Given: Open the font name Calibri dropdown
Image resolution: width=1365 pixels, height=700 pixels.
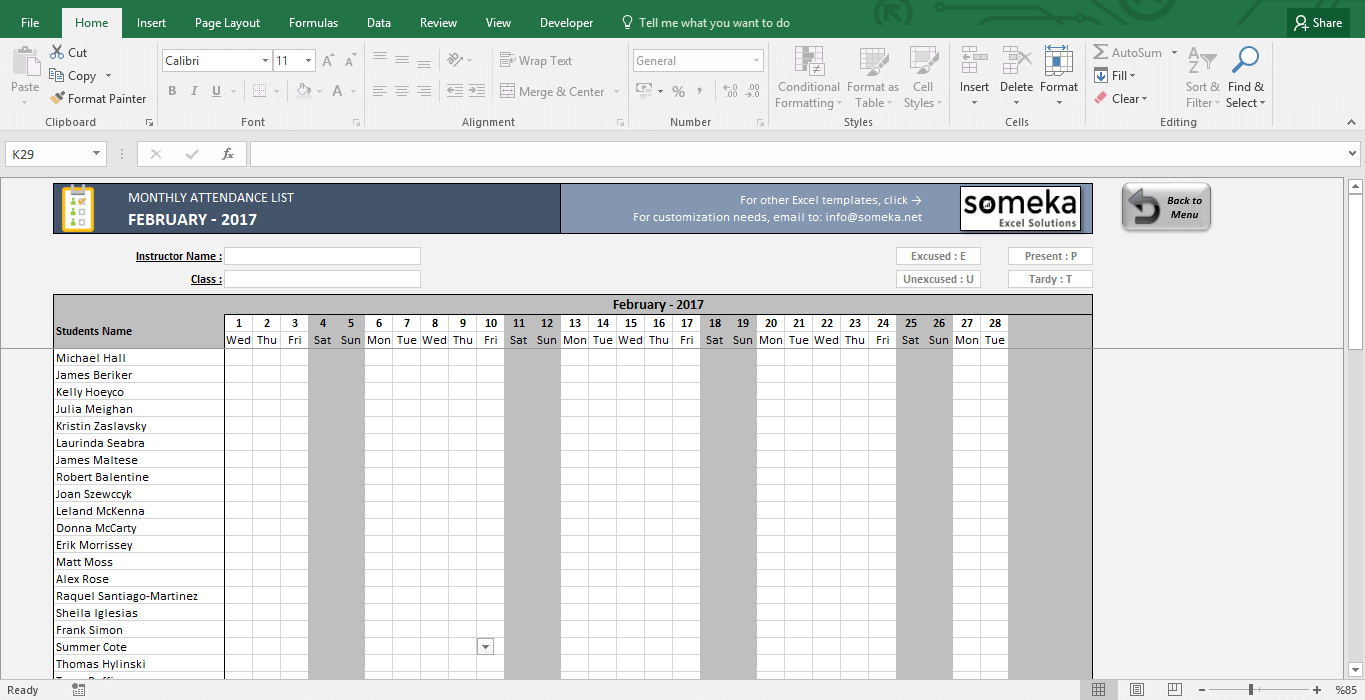Looking at the screenshot, I should [265, 61].
